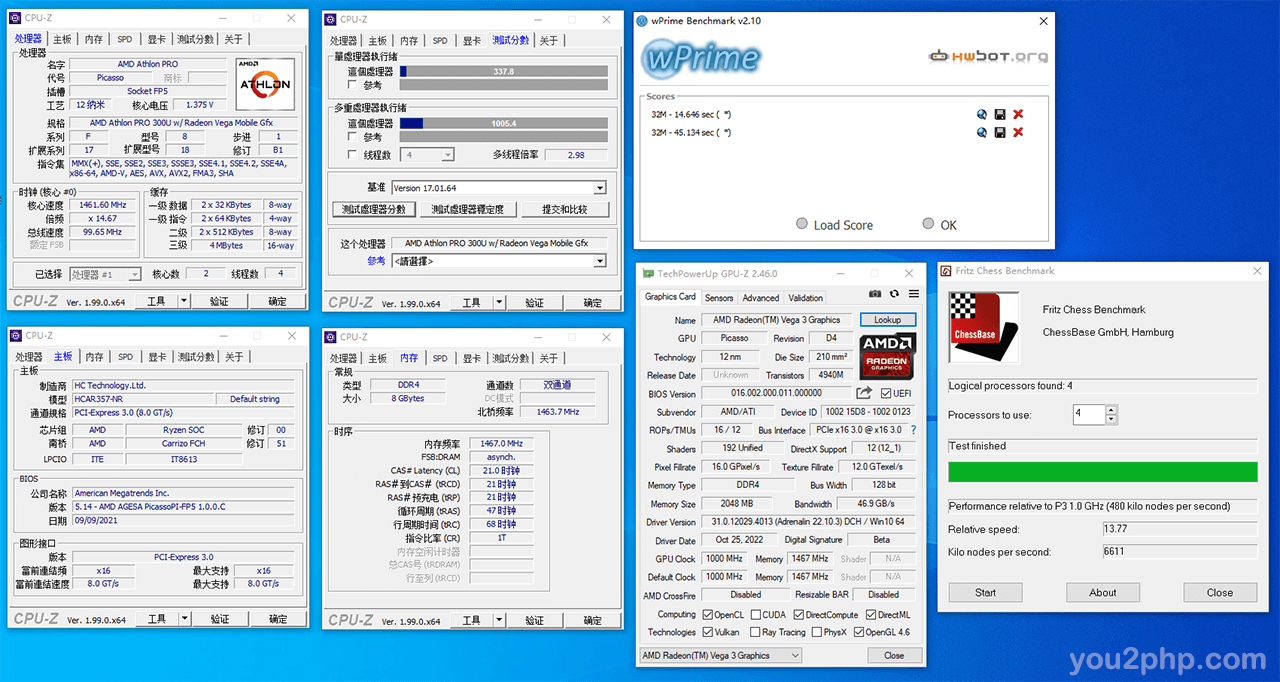Click the save floppy icon for the 14.646 sec score

[x=1000, y=114]
